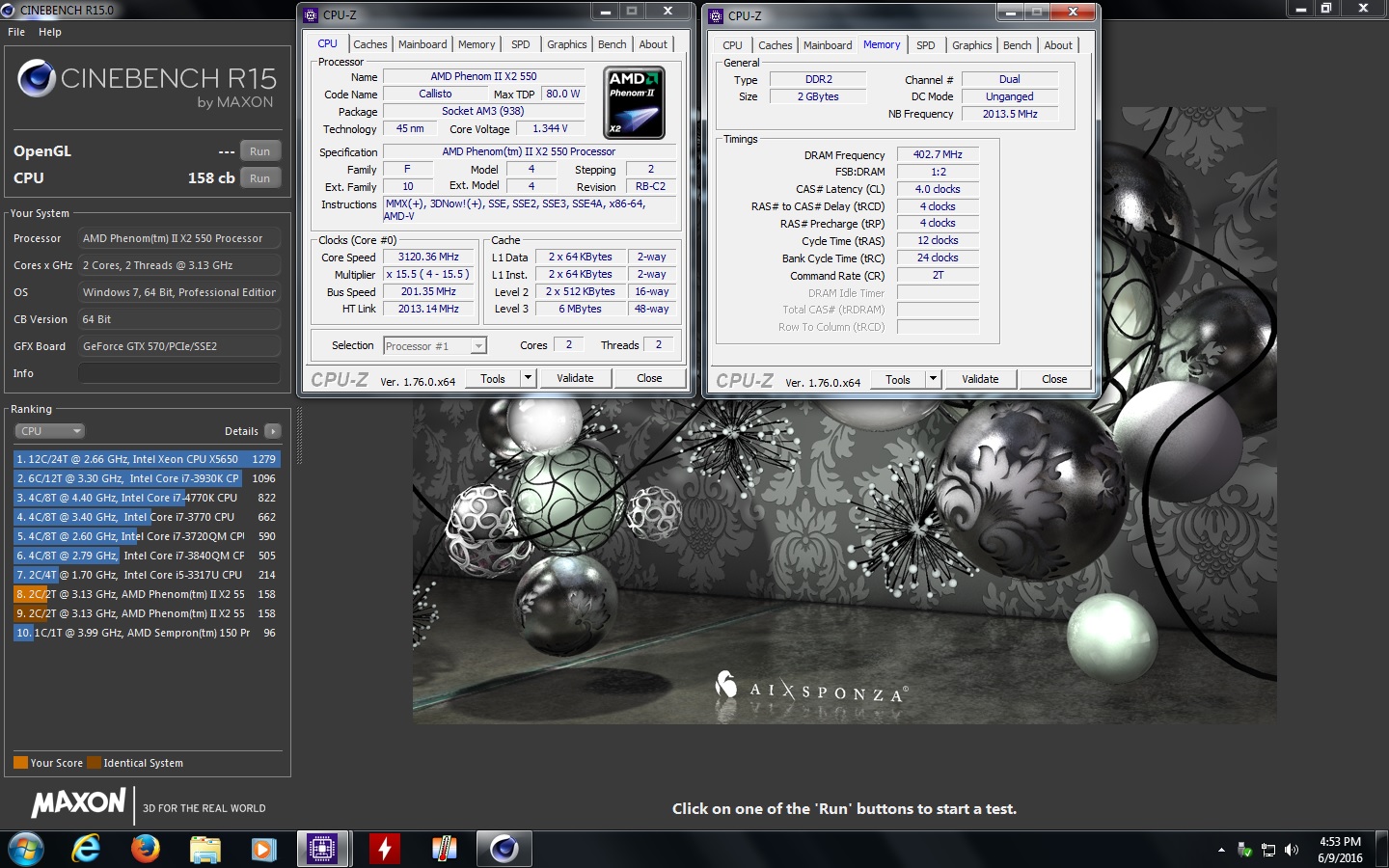This screenshot has height=868, width=1389.
Task: Click the CPU-Z icon in left window title bar
Action: tap(311, 15)
